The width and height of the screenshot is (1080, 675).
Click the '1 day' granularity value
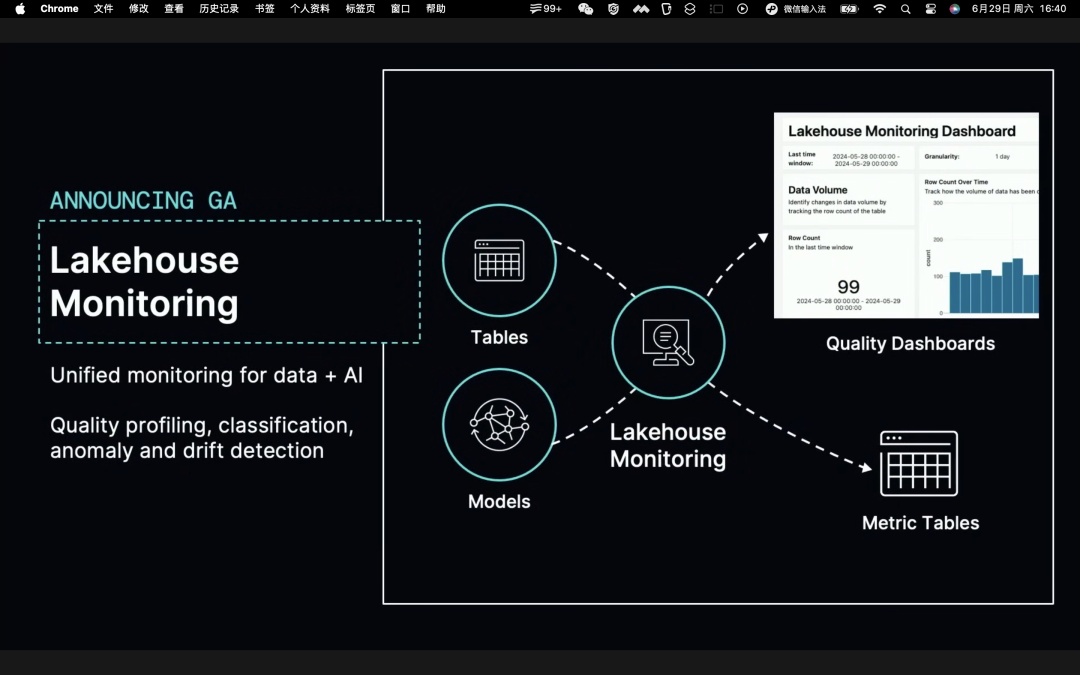click(x=1002, y=156)
